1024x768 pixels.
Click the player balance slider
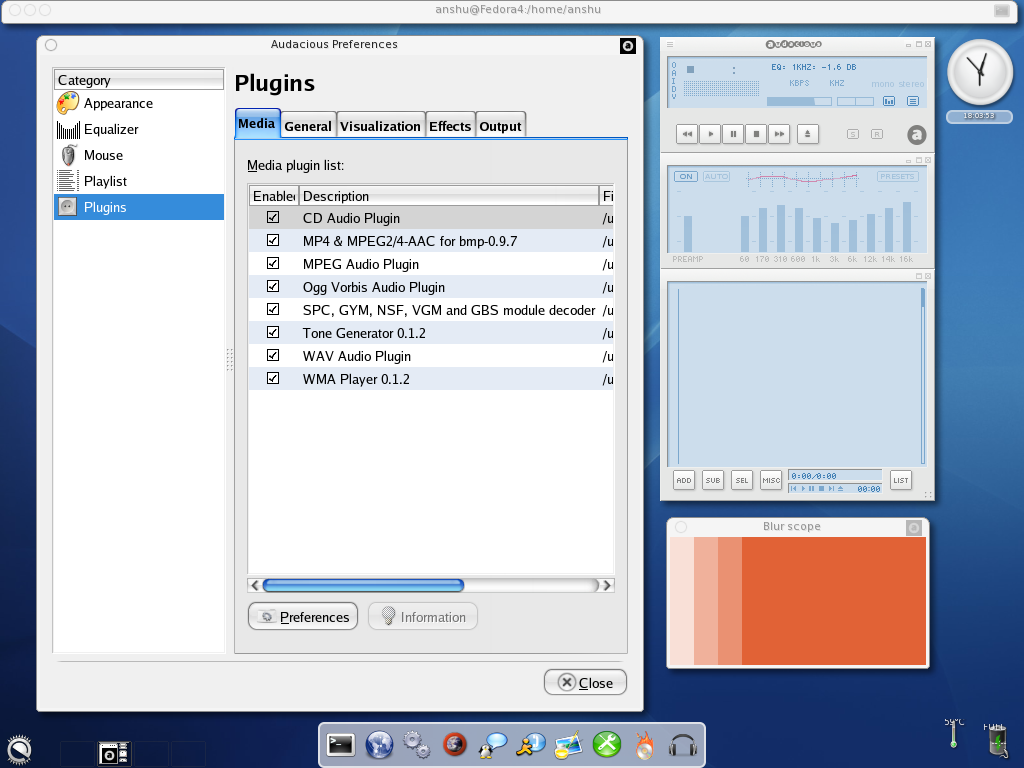click(x=856, y=101)
